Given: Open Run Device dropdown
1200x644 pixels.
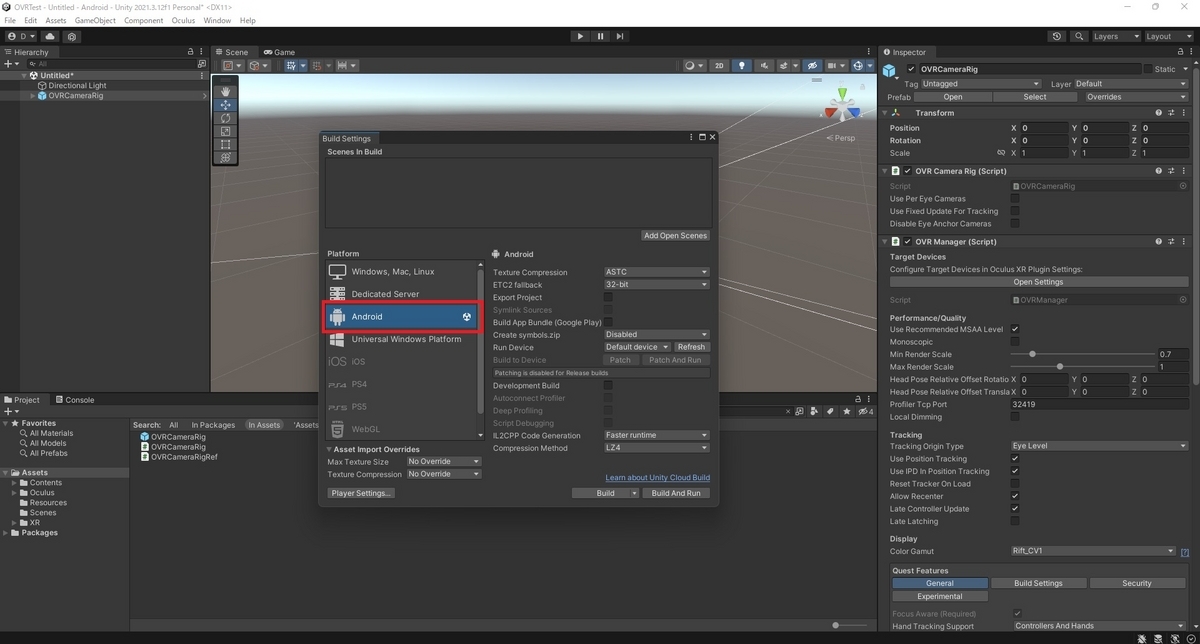Looking at the screenshot, I should 637,347.
